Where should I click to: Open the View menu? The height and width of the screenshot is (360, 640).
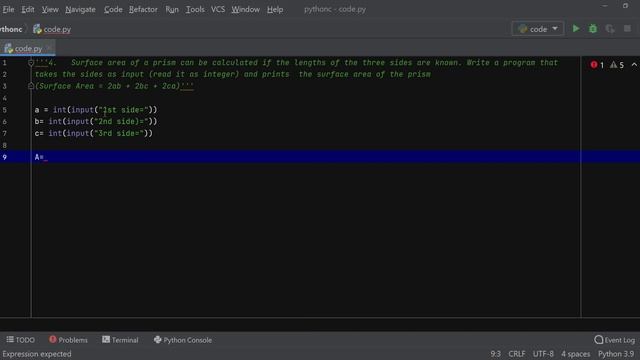click(x=50, y=9)
